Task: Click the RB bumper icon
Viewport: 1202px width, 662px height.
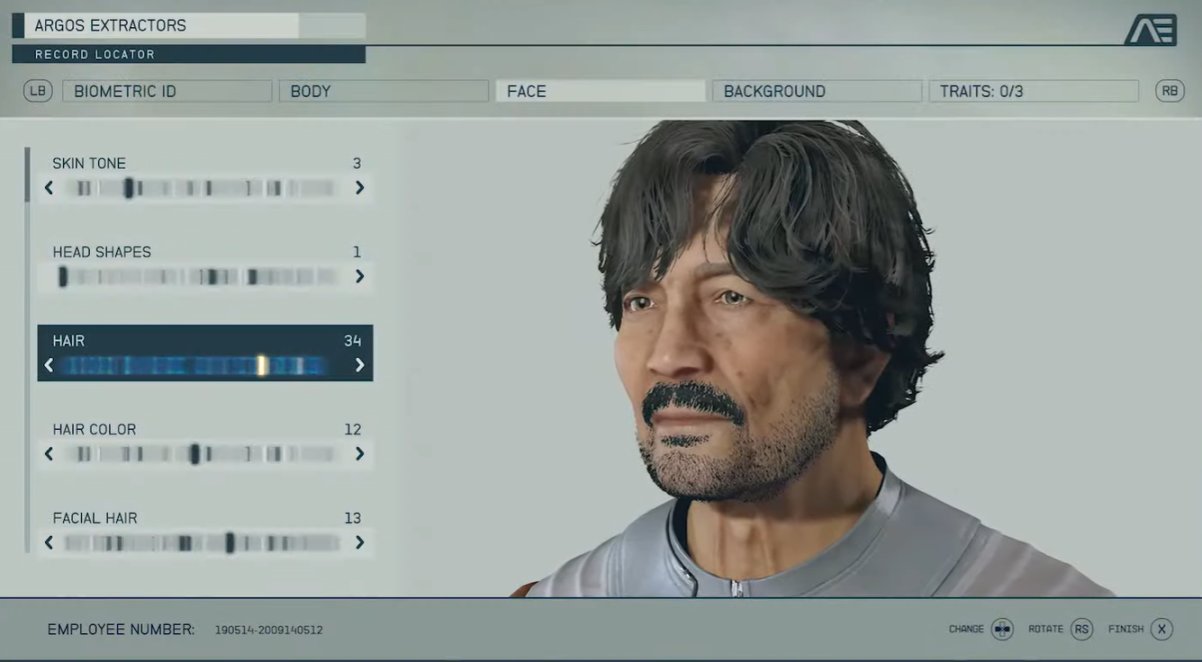Action: pos(1169,91)
